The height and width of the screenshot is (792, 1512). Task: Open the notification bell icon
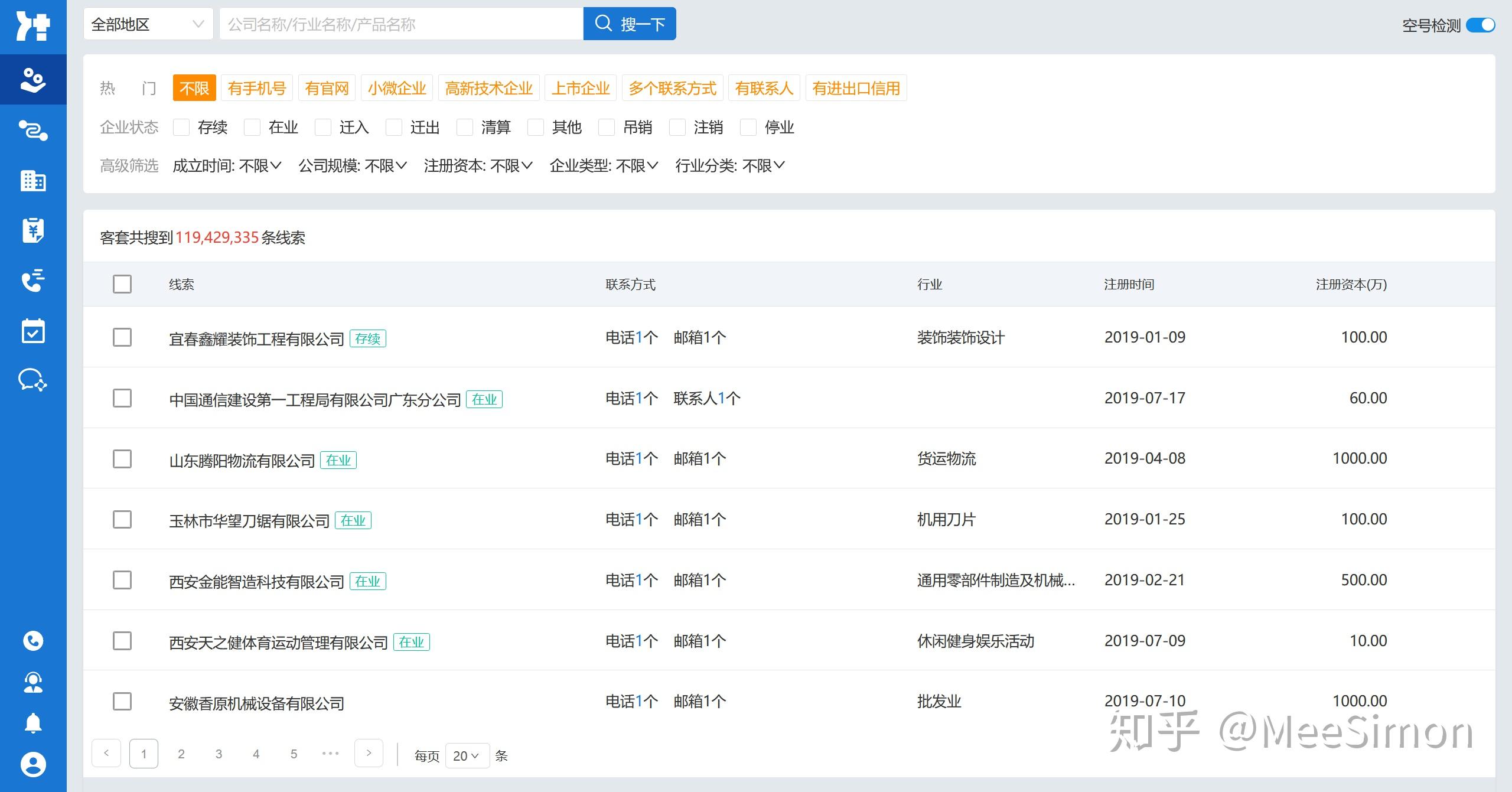(33, 723)
